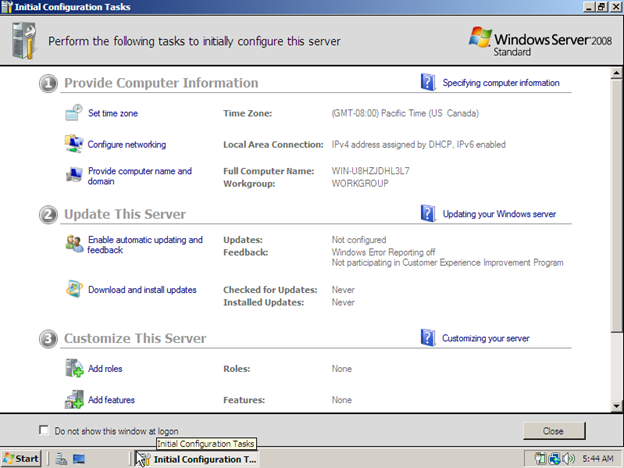The height and width of the screenshot is (468, 624).
Task: Click the WIN-U8HZJDHL3L7 computer name text
Action: tap(370, 171)
